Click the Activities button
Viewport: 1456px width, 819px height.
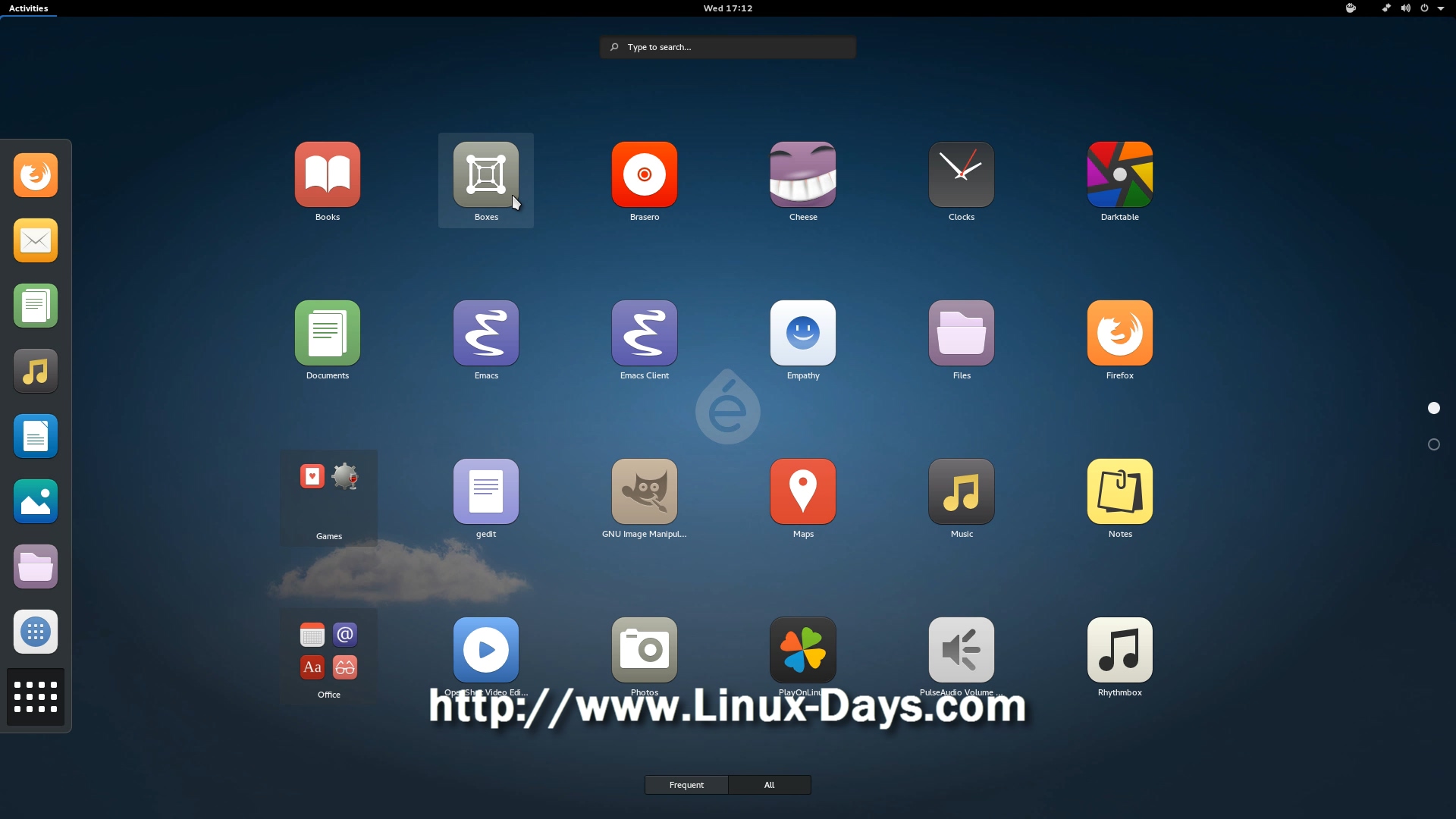pos(28,8)
